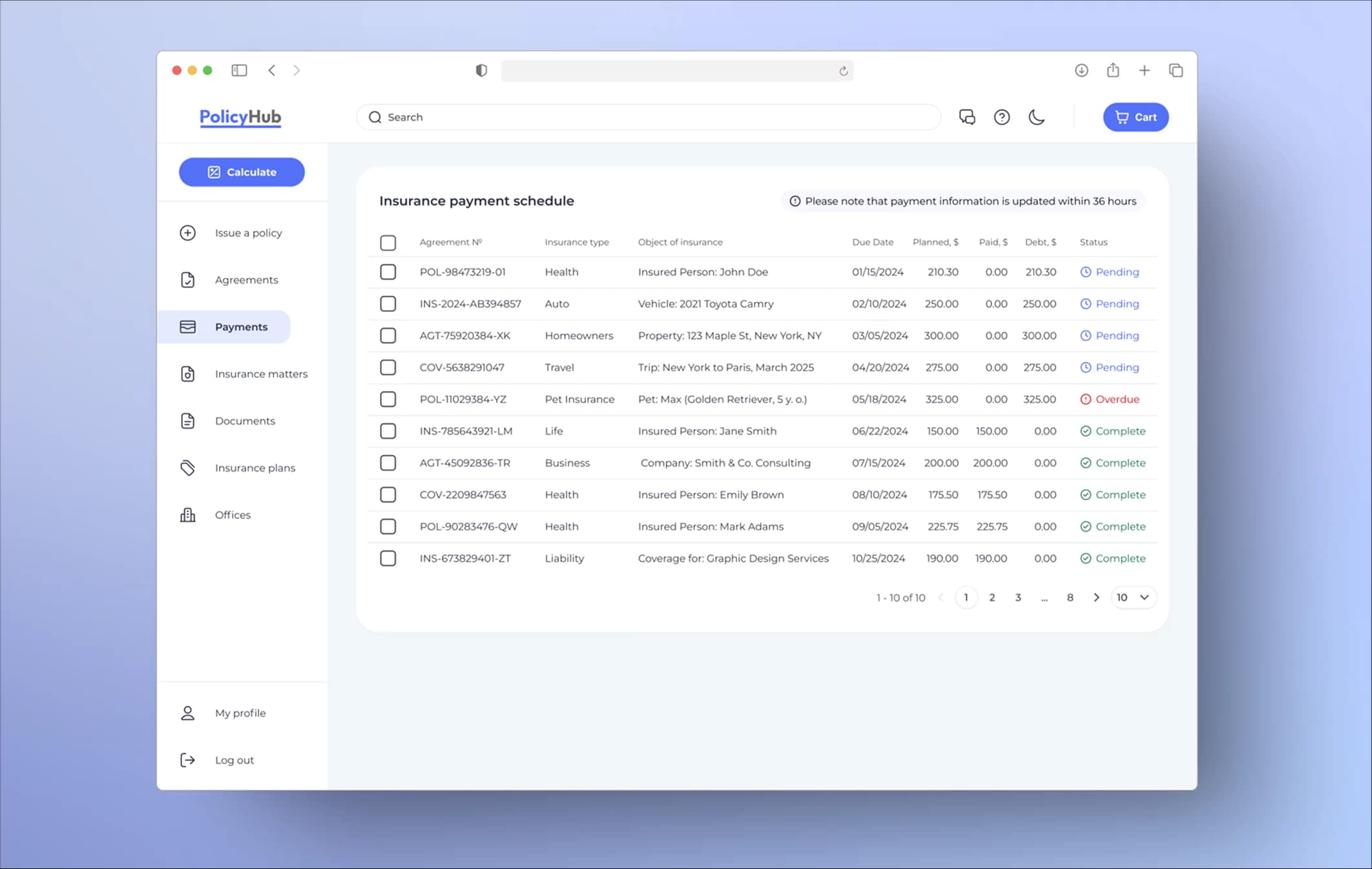Click the Calculate button

coord(242,172)
